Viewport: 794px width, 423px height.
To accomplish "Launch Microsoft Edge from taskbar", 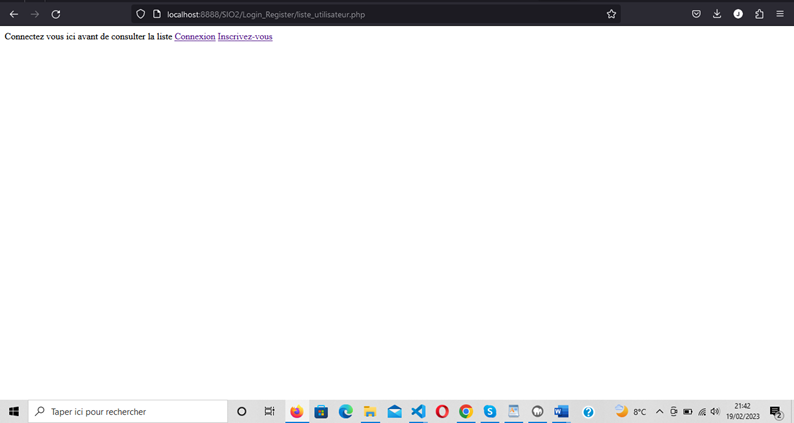I will (x=346, y=411).
